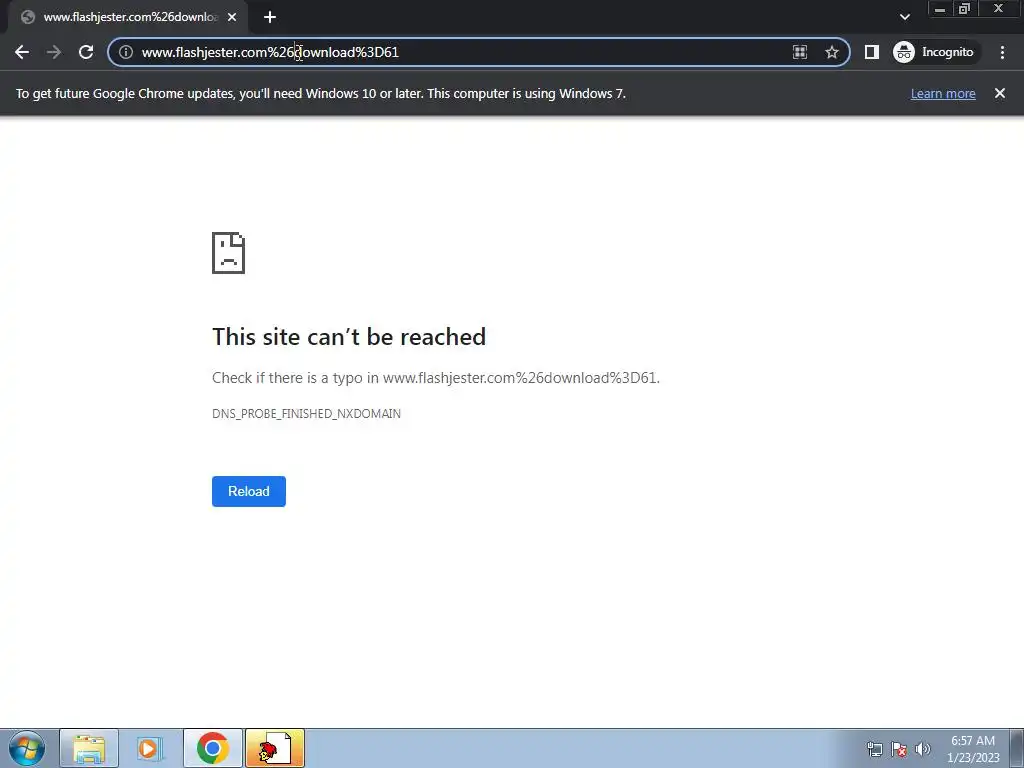1024x768 pixels.
Task: Open network icon in system tray
Action: [874, 749]
